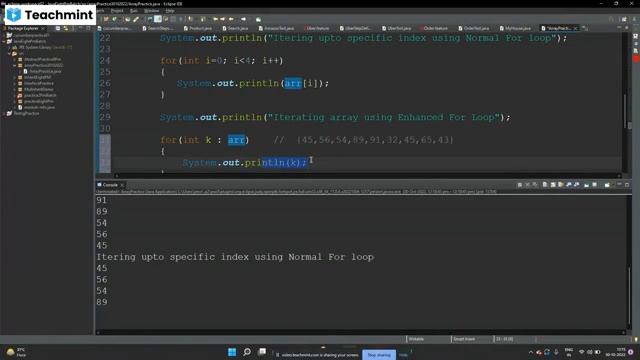Open Windows taskbar Search
This screenshot has width=640, height=360.
coord(247,352)
